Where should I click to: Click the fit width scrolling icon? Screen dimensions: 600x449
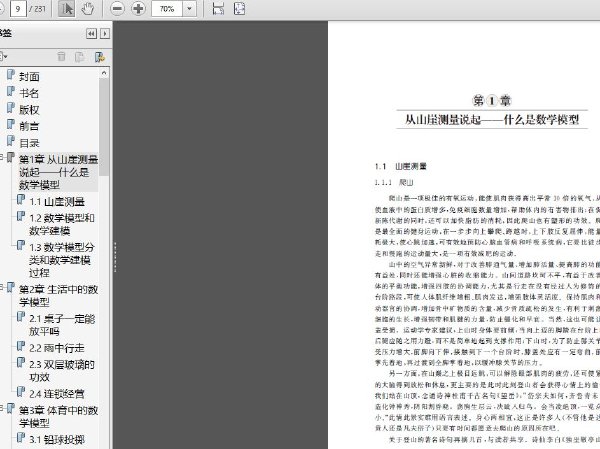(x=218, y=9)
